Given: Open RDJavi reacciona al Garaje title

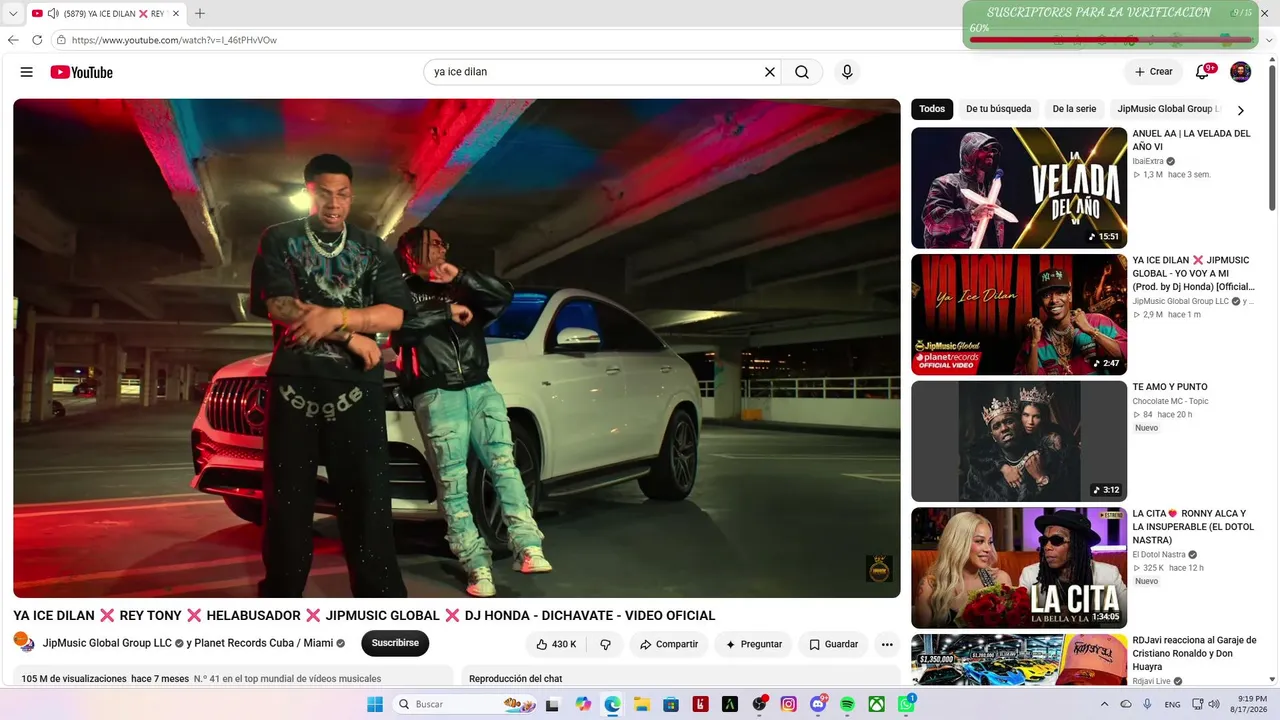Looking at the screenshot, I should pos(1194,653).
